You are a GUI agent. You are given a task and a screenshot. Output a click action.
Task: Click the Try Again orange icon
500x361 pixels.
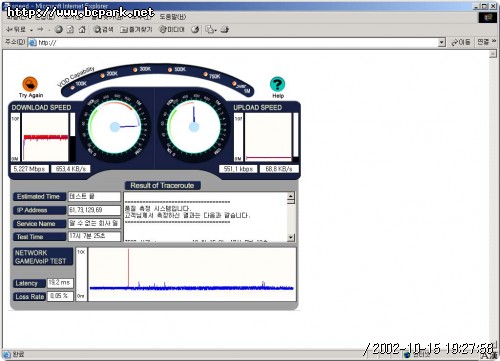(30, 84)
